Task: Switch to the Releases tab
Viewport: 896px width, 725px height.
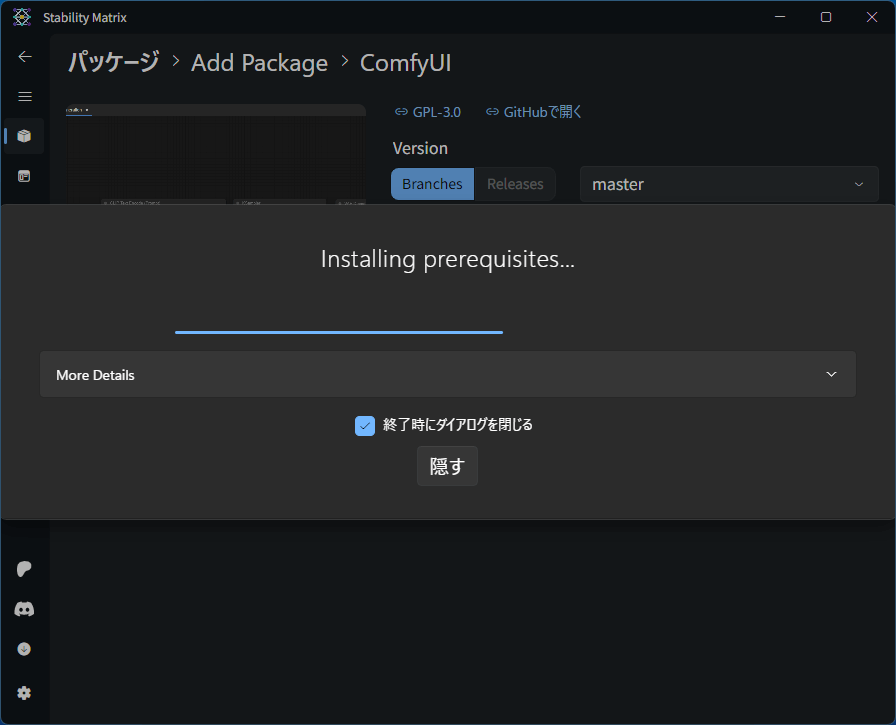Action: [515, 184]
